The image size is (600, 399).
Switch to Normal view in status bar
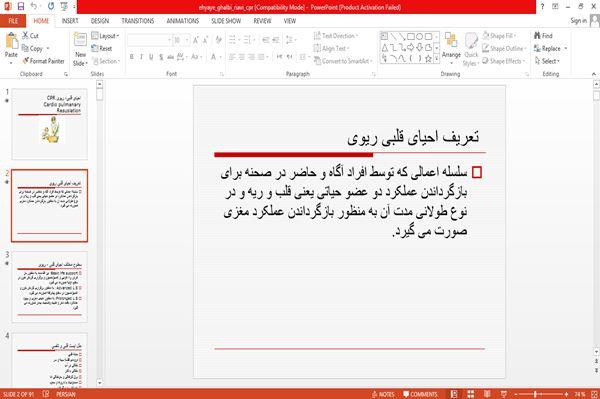coord(454,394)
